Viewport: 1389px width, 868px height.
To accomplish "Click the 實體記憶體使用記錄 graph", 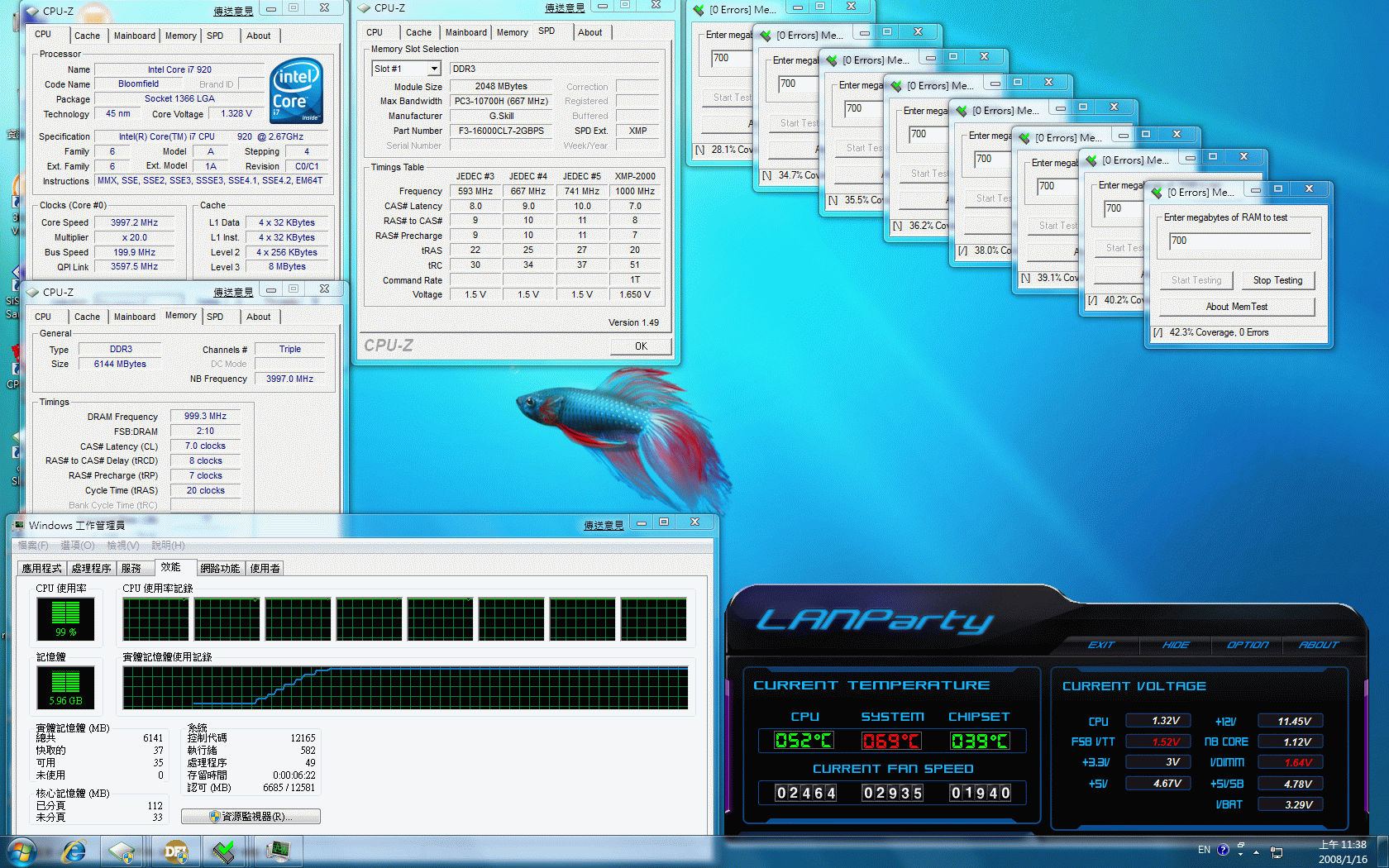I will (x=405, y=688).
